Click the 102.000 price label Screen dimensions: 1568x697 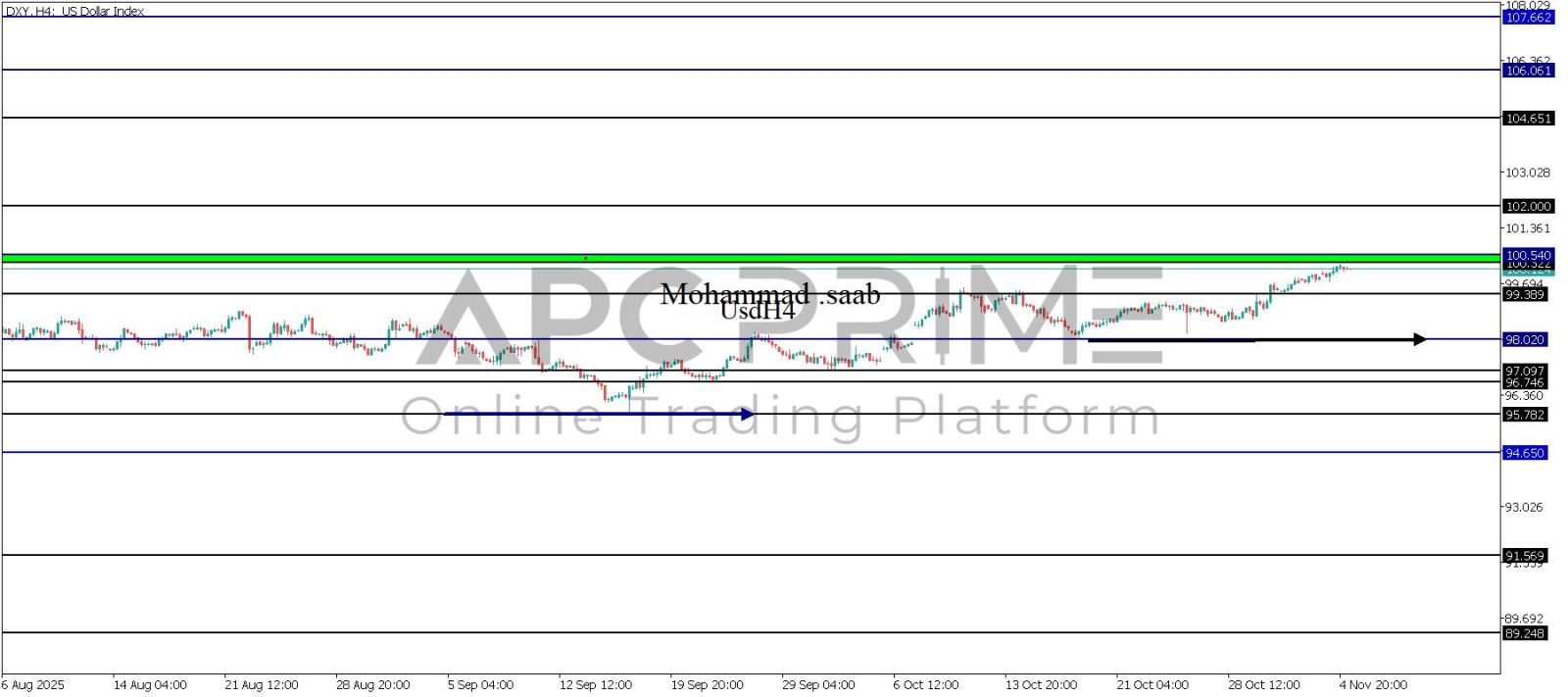tap(1528, 207)
